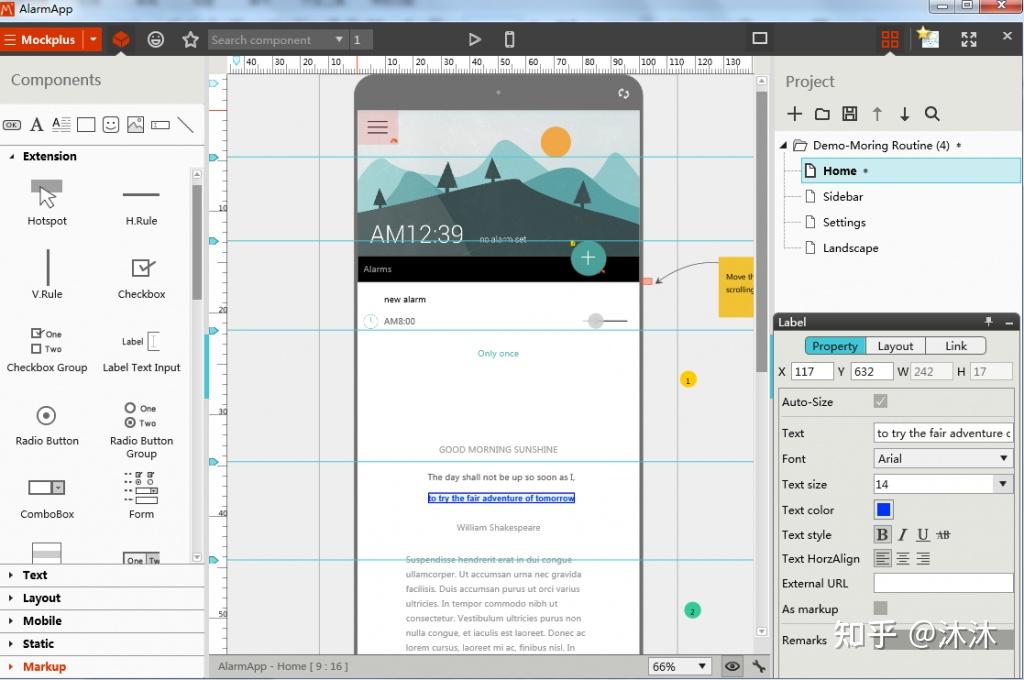This screenshot has width=1024, height=680.
Task: Switch to the Property tab
Action: [x=835, y=346]
